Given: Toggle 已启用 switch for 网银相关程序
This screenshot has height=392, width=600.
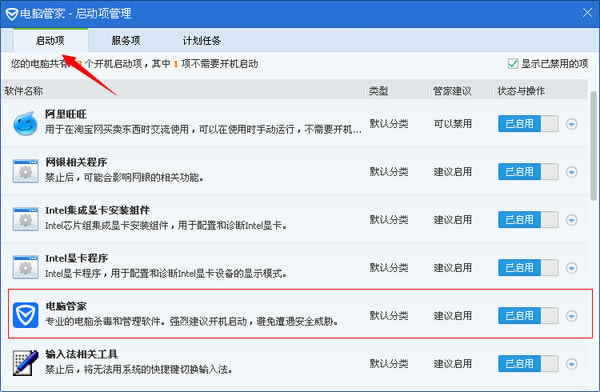Looking at the screenshot, I should click(528, 172).
